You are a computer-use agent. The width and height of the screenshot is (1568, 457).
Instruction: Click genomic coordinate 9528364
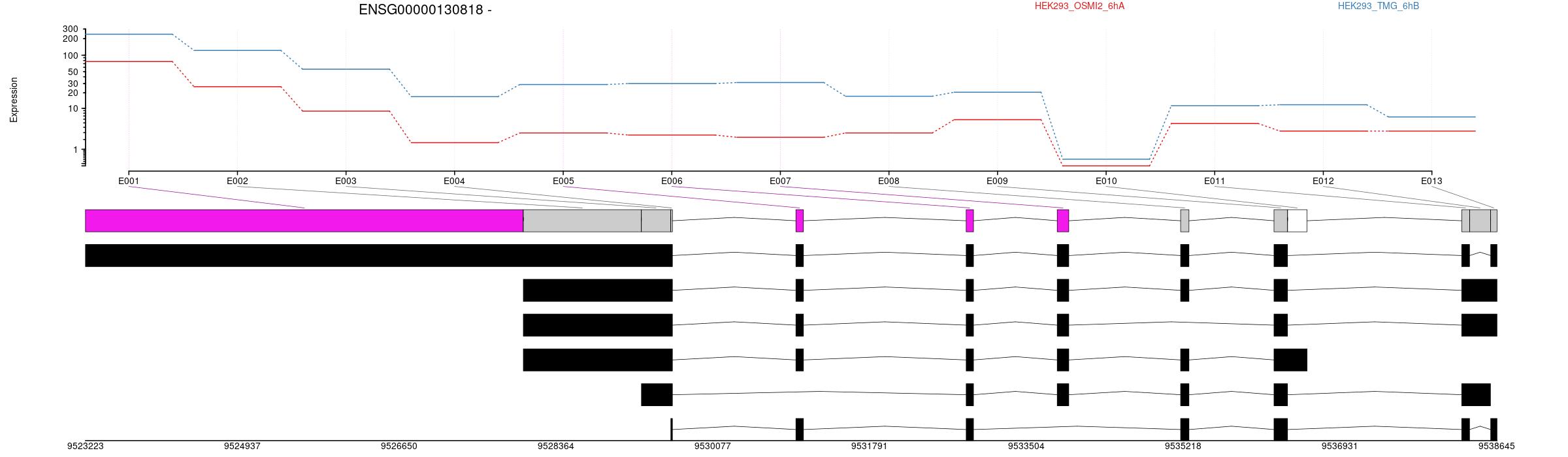pos(556,447)
